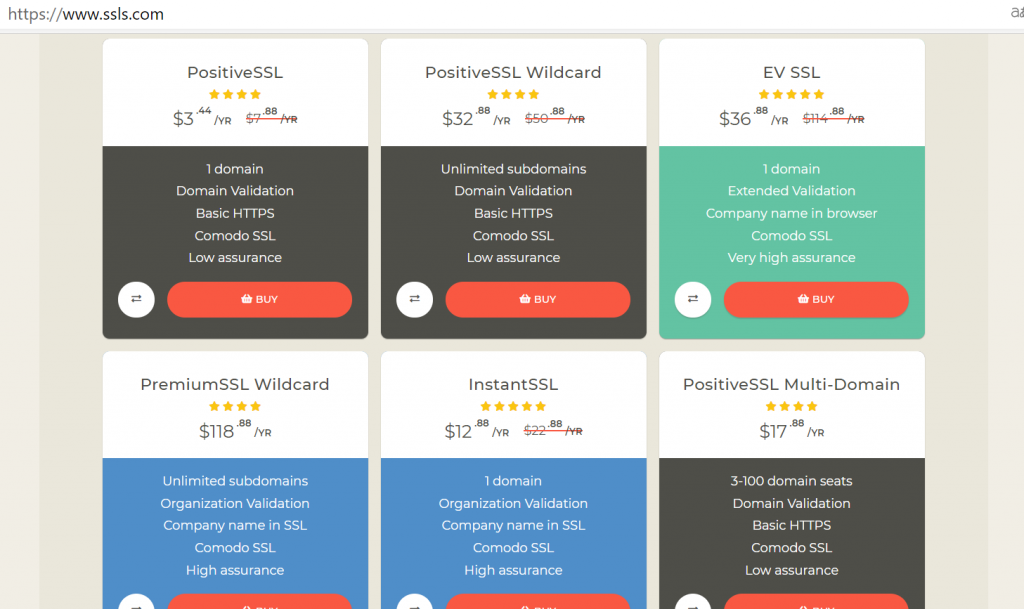Open the InstantSSL product title

(513, 384)
